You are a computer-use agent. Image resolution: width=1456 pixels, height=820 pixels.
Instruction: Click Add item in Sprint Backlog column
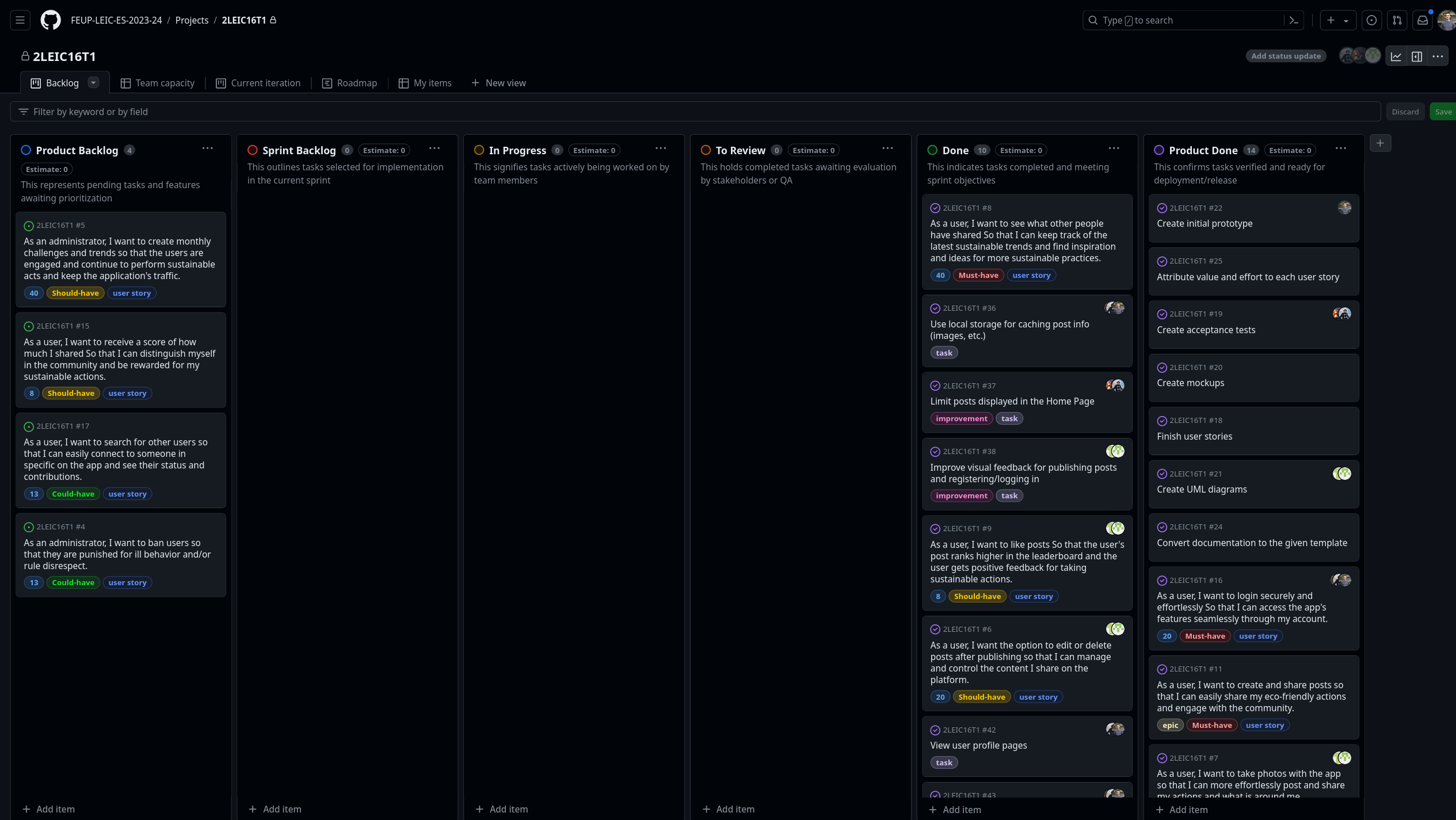pos(275,809)
